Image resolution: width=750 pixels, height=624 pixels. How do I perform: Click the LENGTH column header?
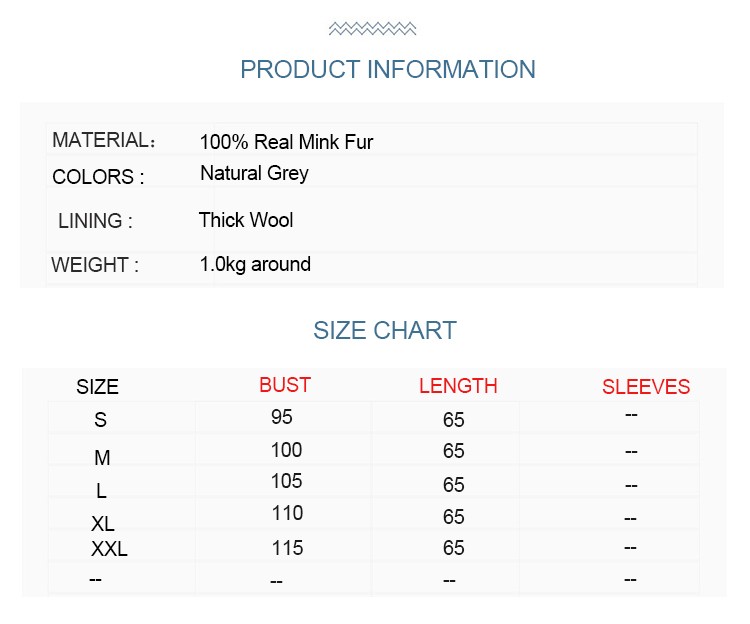[458, 386]
